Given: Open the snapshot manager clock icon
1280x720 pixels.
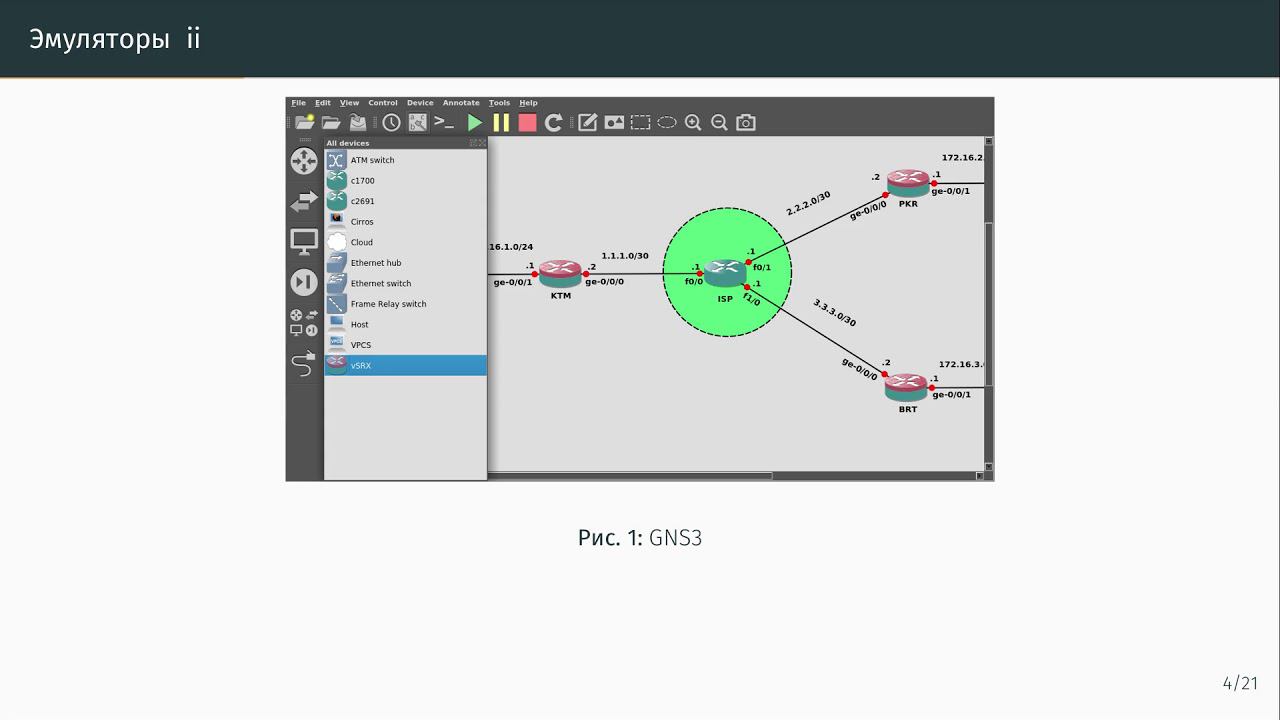Looking at the screenshot, I should (391, 122).
